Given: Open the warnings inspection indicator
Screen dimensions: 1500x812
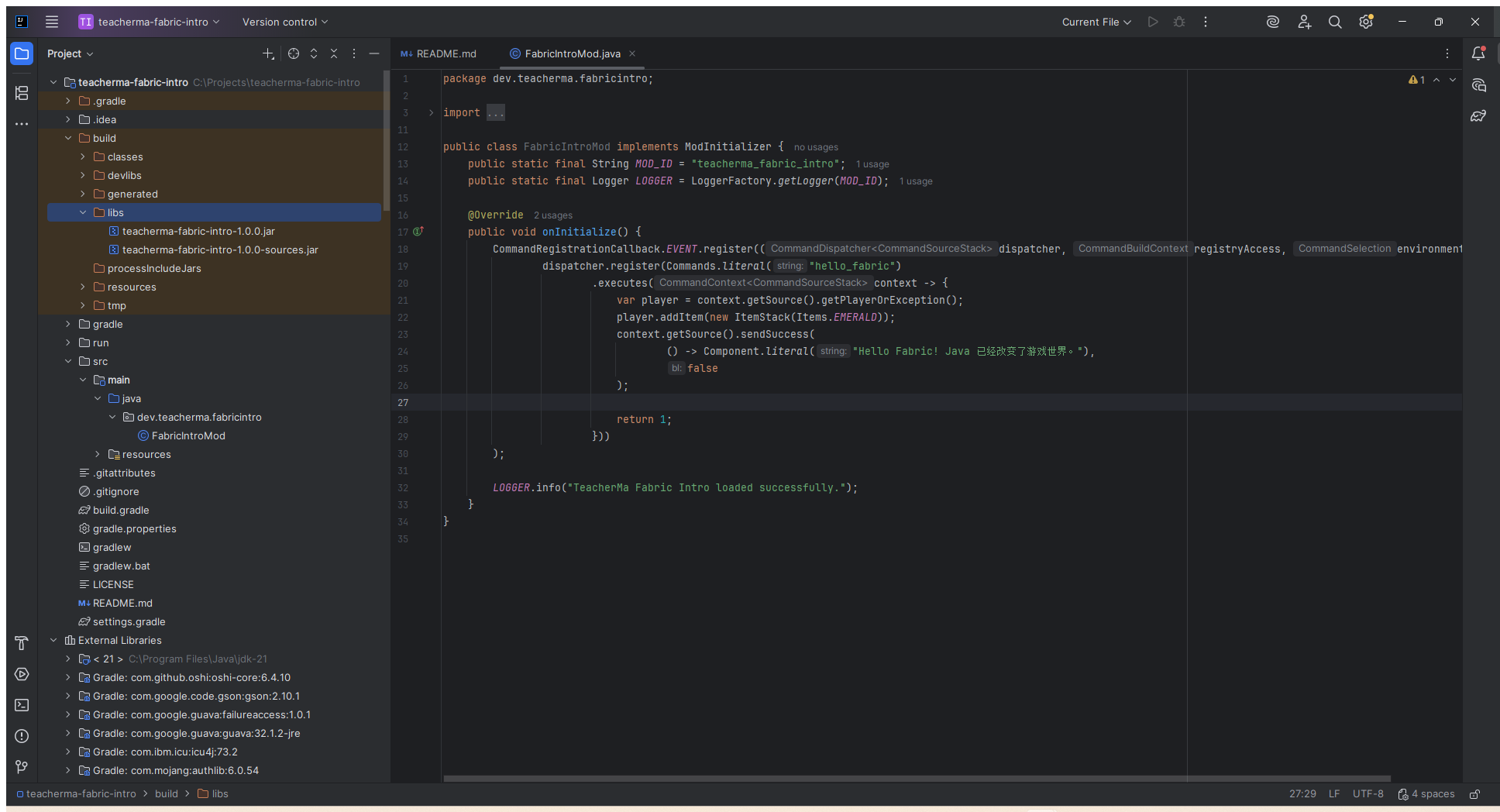Looking at the screenshot, I should pos(1416,80).
